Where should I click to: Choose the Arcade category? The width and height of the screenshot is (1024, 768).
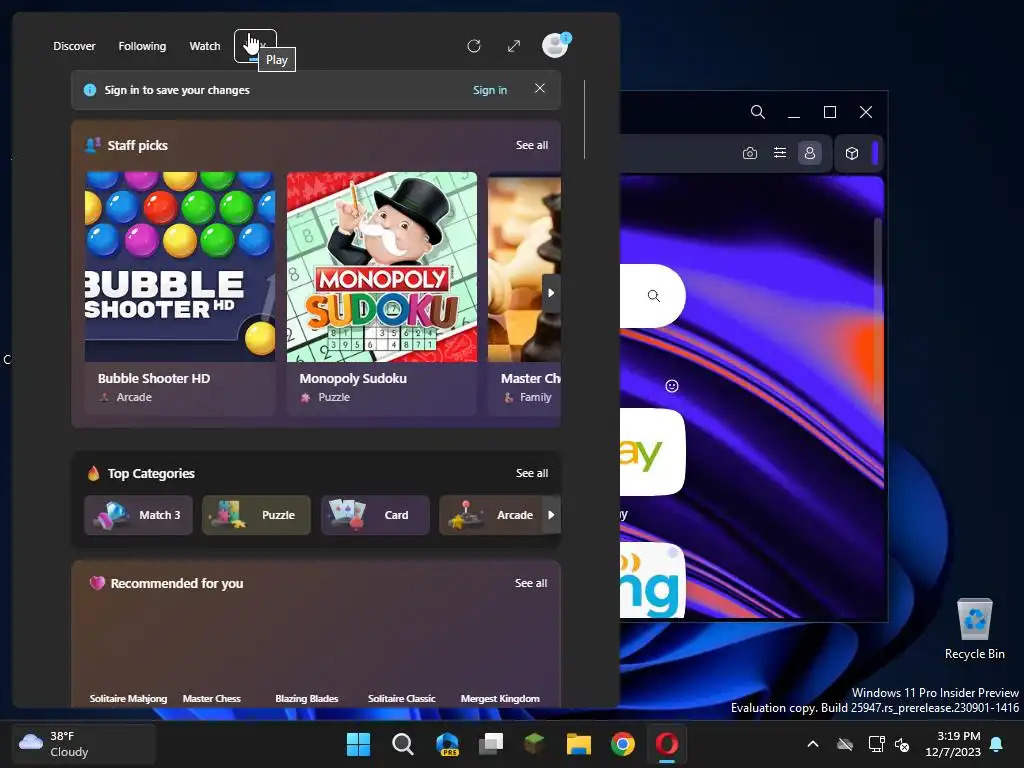click(x=491, y=515)
